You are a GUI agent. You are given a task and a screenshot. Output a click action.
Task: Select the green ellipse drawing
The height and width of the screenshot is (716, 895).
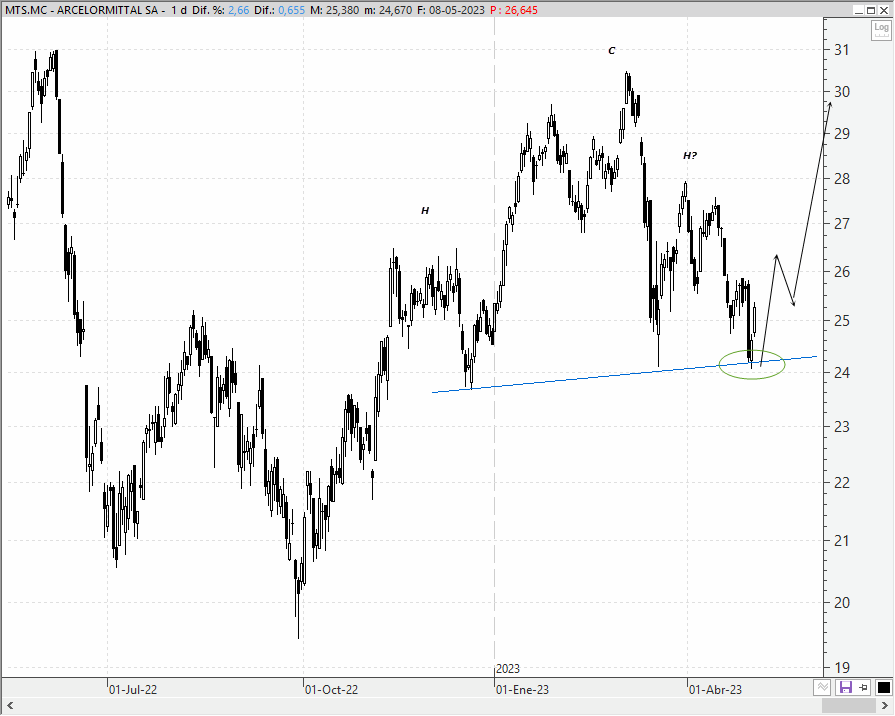tap(752, 364)
